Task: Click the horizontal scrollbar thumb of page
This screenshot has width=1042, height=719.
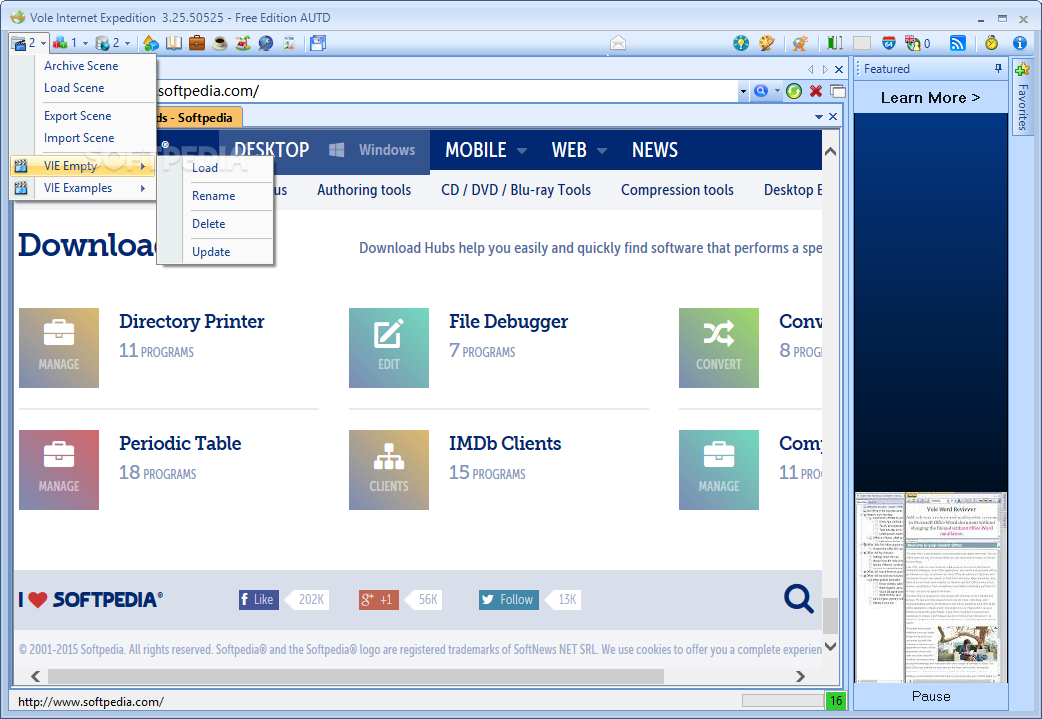Action: pyautogui.click(x=356, y=676)
